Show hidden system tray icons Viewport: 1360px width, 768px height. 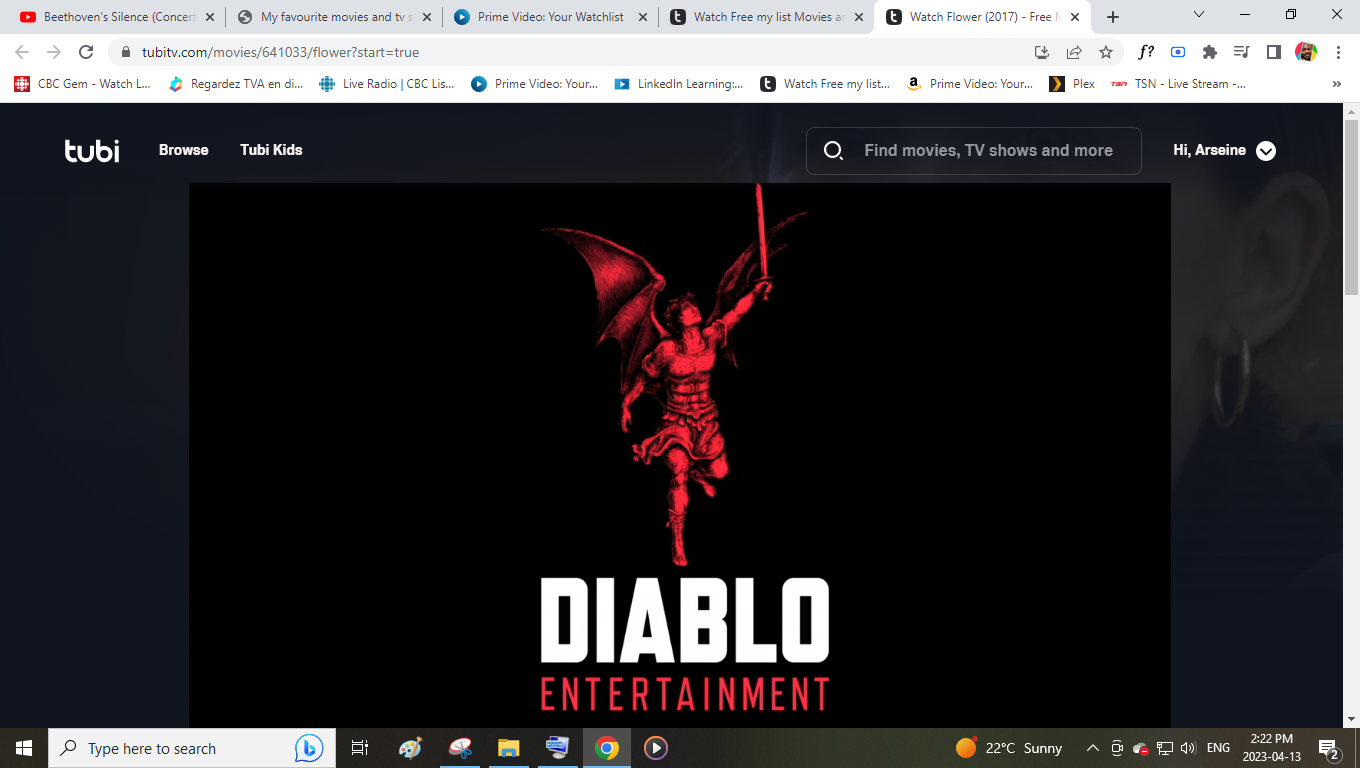1093,748
